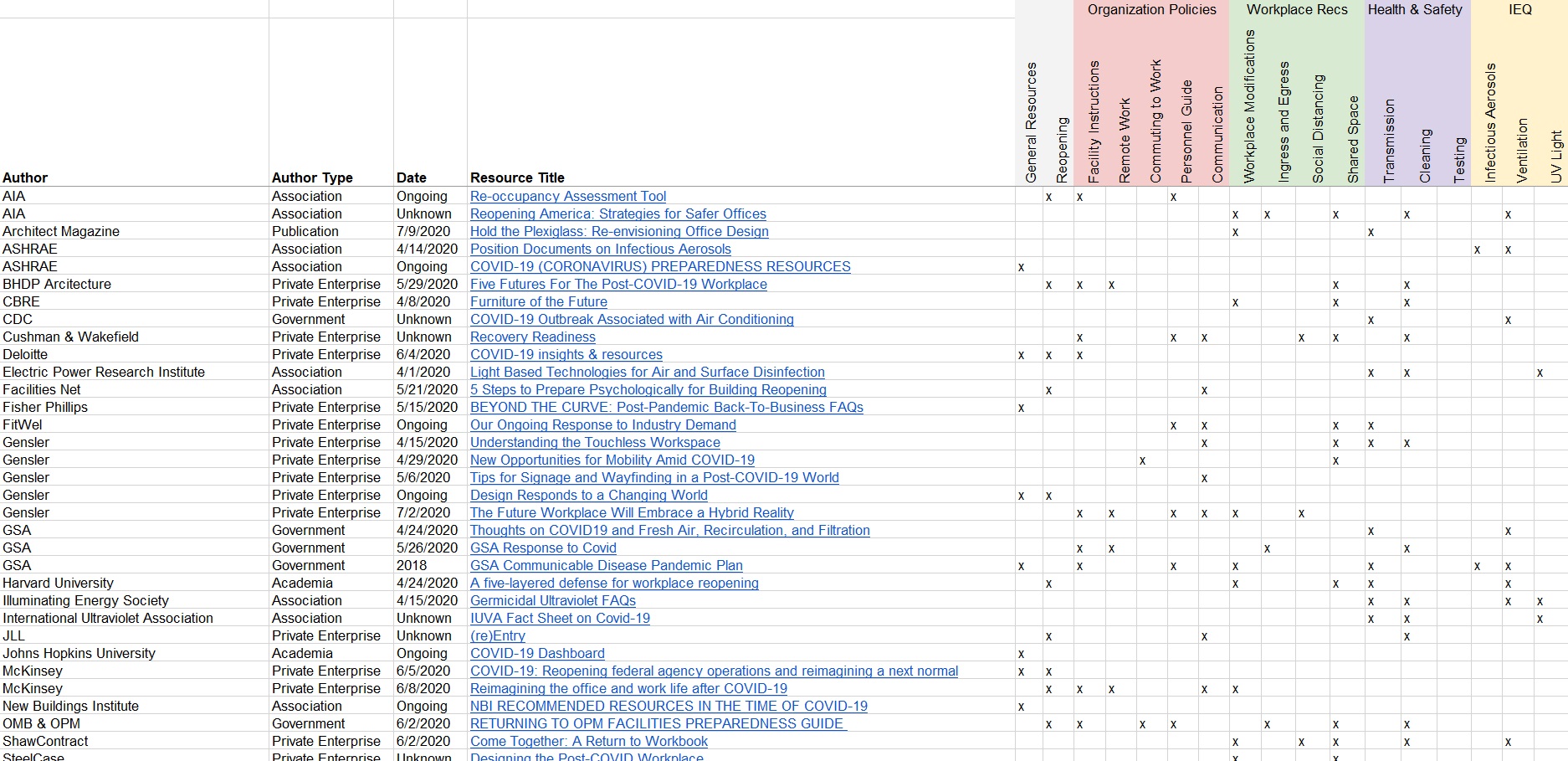Screen dimensions: 1568x761
Task: Open New Opportunities for Mobility Amid COVID-19
Action: tap(612, 460)
